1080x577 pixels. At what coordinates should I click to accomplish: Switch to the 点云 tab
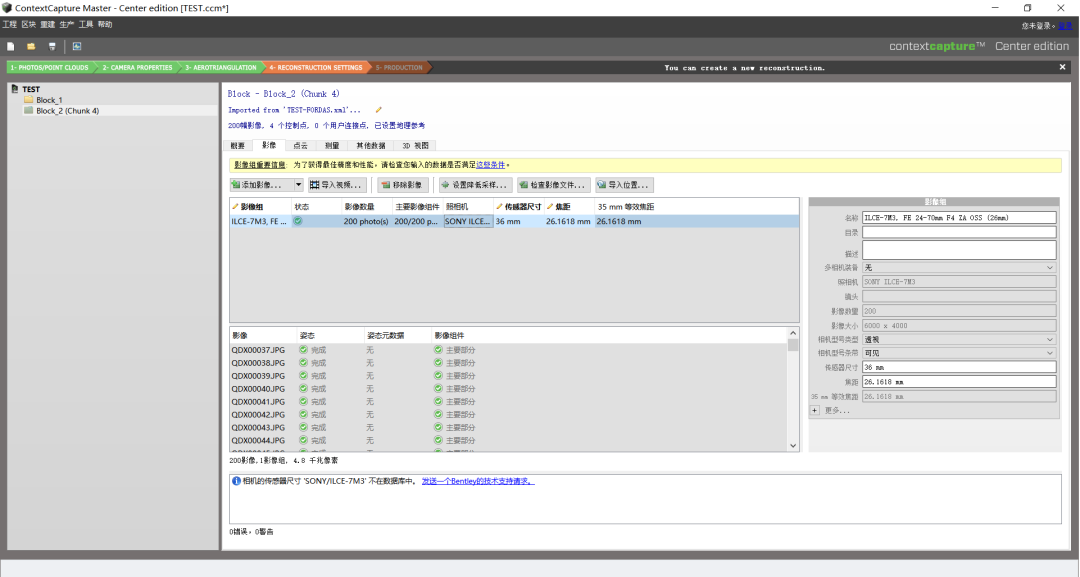[x=300, y=145]
